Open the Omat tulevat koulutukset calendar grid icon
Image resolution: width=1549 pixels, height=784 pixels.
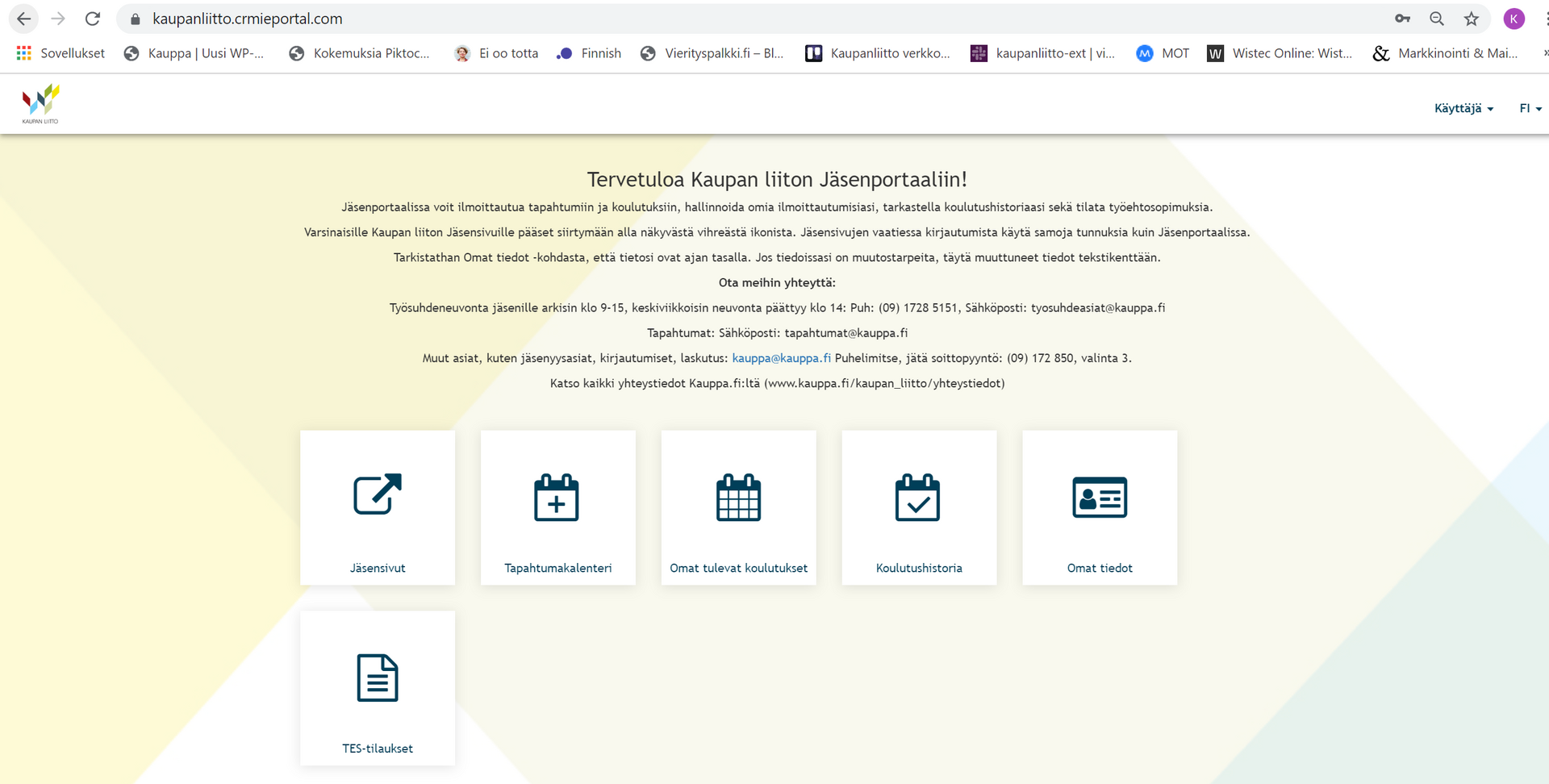[x=738, y=497]
